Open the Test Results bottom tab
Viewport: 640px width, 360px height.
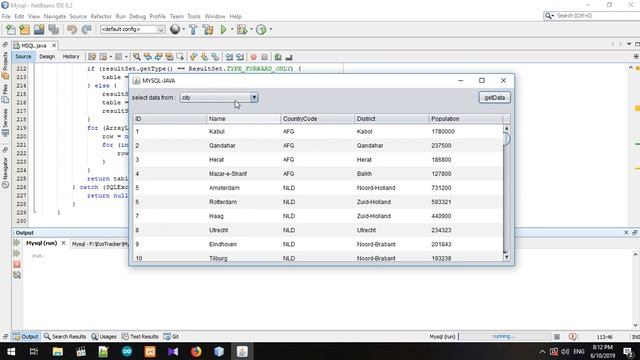click(140, 337)
